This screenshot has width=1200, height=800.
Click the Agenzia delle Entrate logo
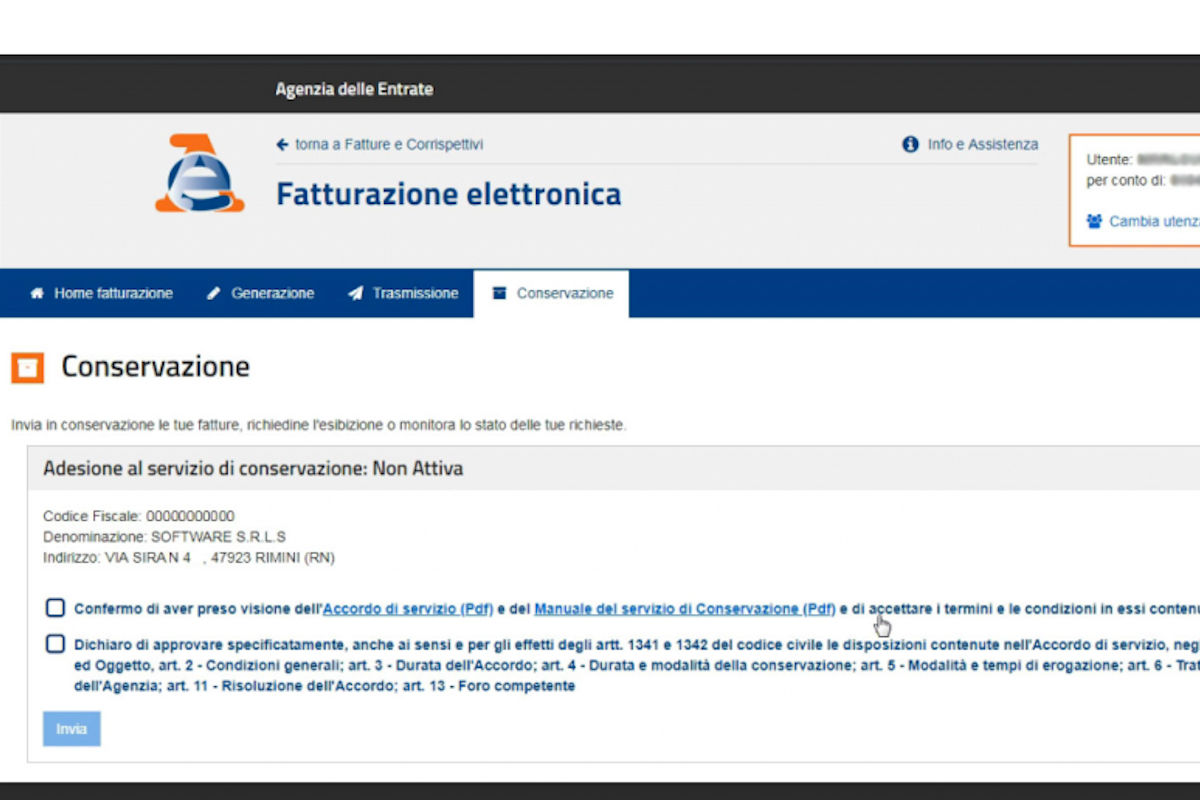click(x=199, y=173)
